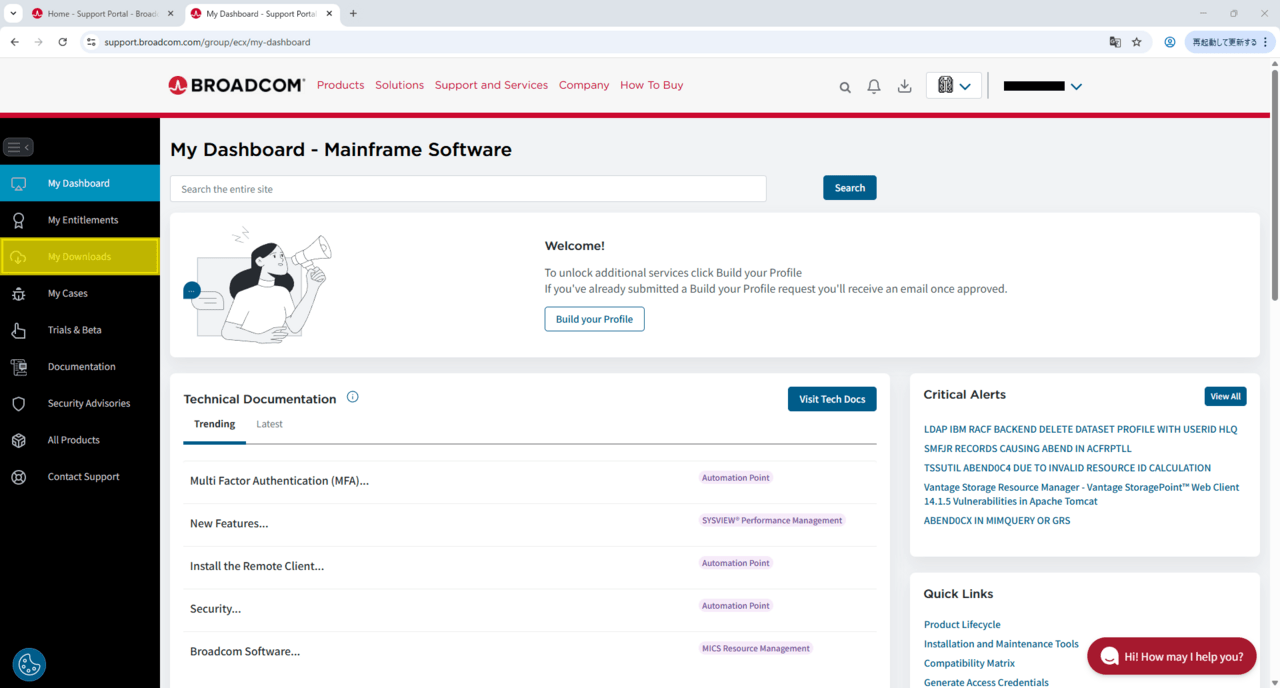Click the My Cases bug icon
This screenshot has width=1280, height=688.
(x=18, y=294)
